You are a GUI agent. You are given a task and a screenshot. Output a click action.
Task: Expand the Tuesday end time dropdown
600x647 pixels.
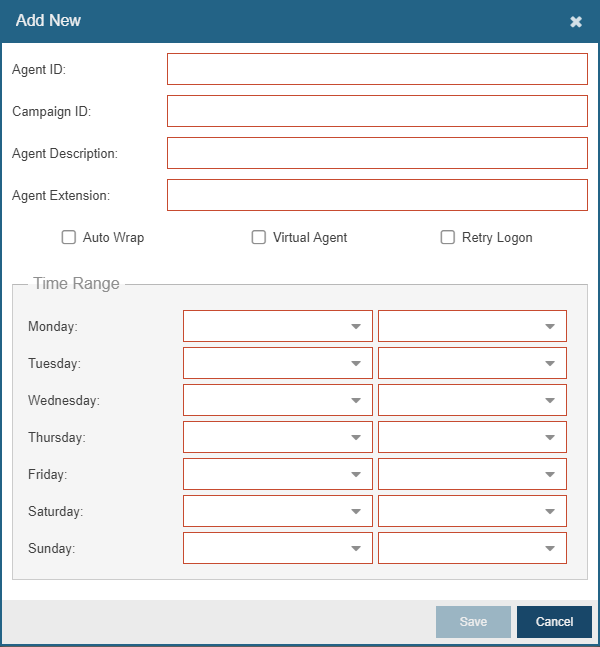tap(472, 363)
